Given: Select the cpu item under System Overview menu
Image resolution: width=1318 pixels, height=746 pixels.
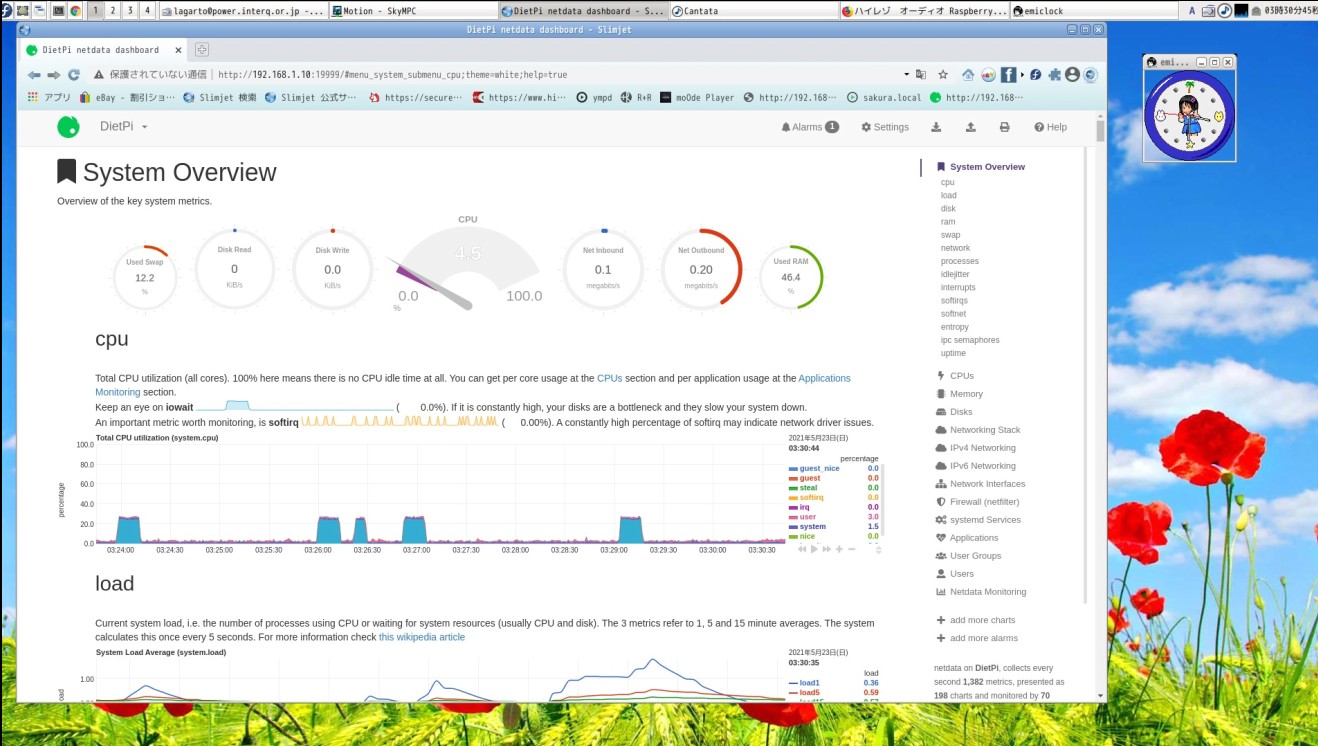Looking at the screenshot, I should point(947,182).
